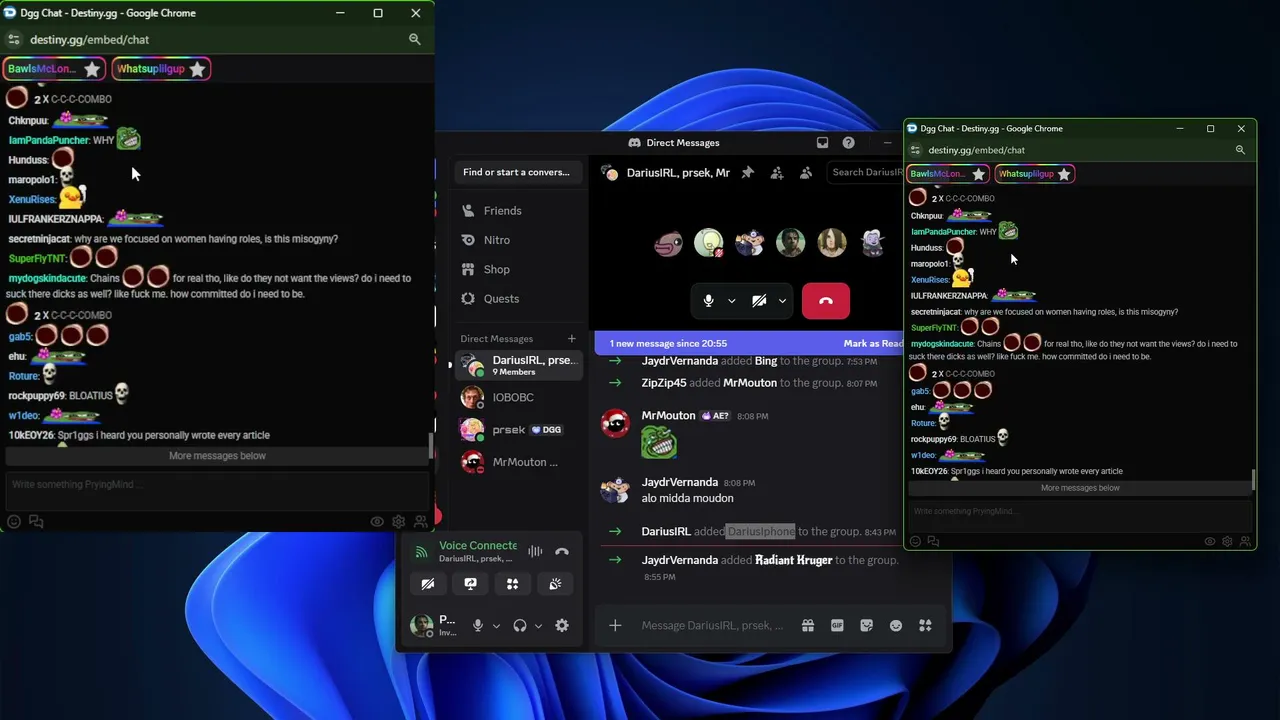Click zoom magnifier in left Chrome address bar

414,39
